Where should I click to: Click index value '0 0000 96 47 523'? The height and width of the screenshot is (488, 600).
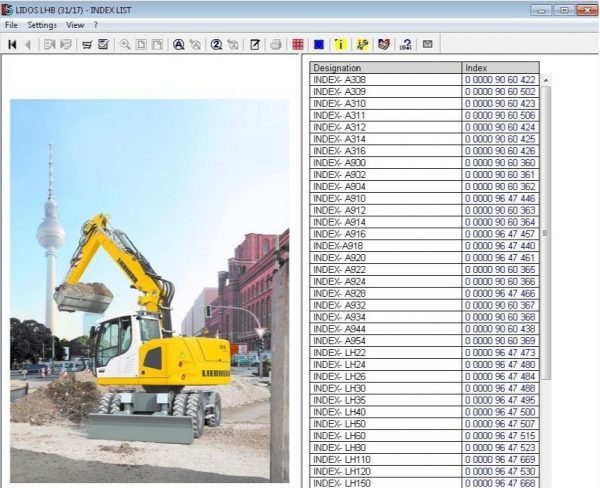[x=500, y=447]
